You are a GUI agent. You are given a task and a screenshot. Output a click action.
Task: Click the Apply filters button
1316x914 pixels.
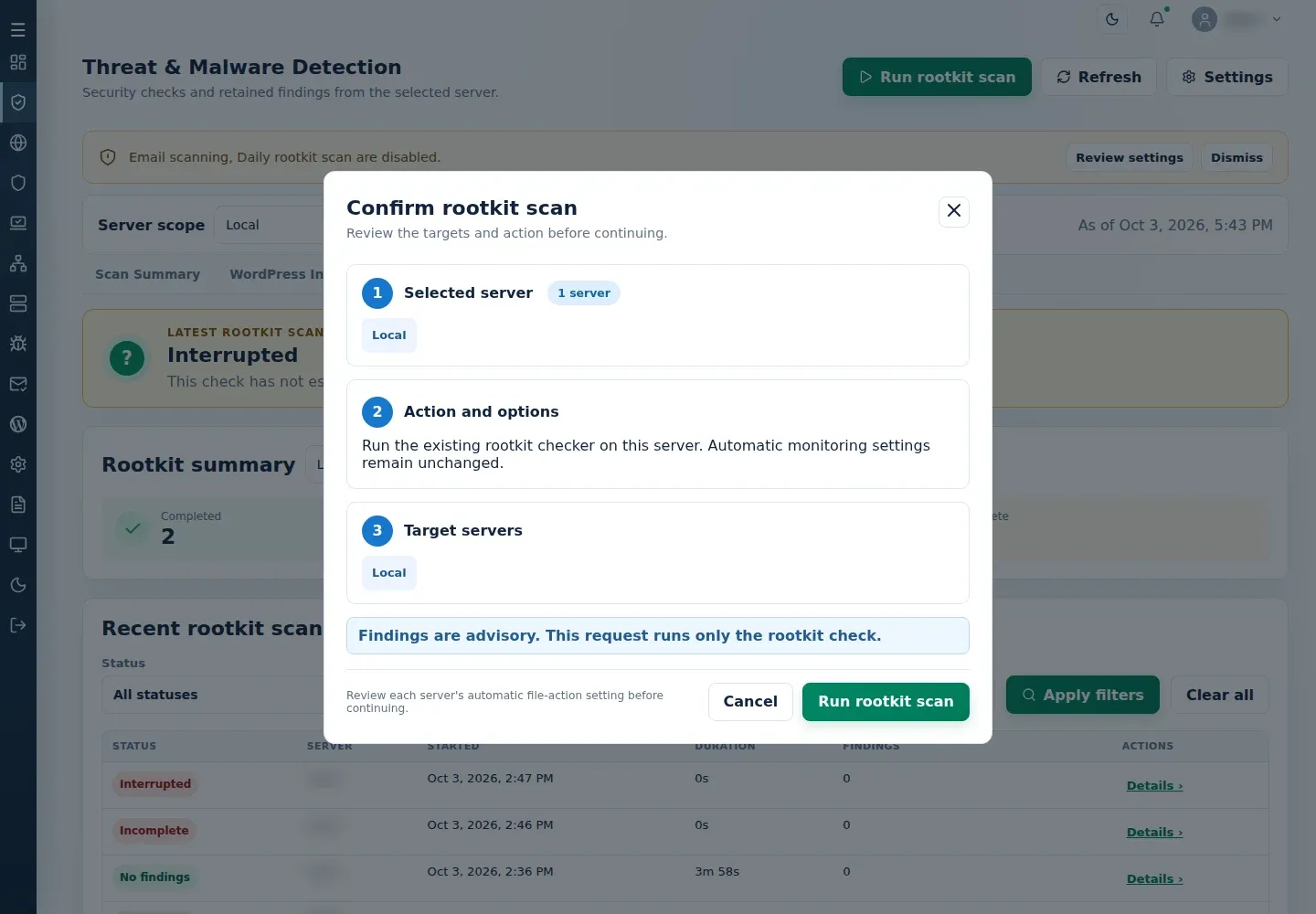tap(1083, 695)
